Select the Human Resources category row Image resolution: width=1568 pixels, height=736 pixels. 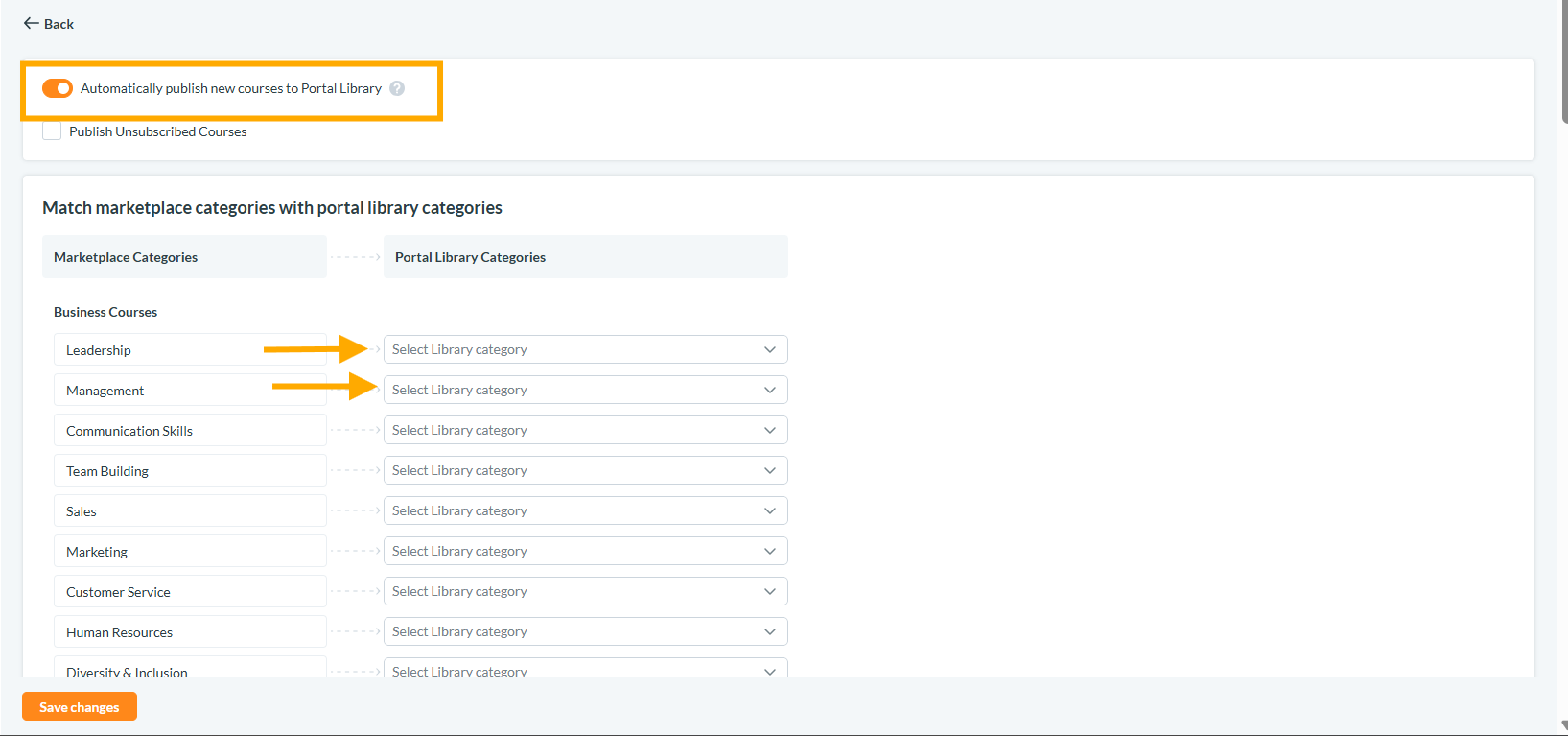click(x=190, y=631)
